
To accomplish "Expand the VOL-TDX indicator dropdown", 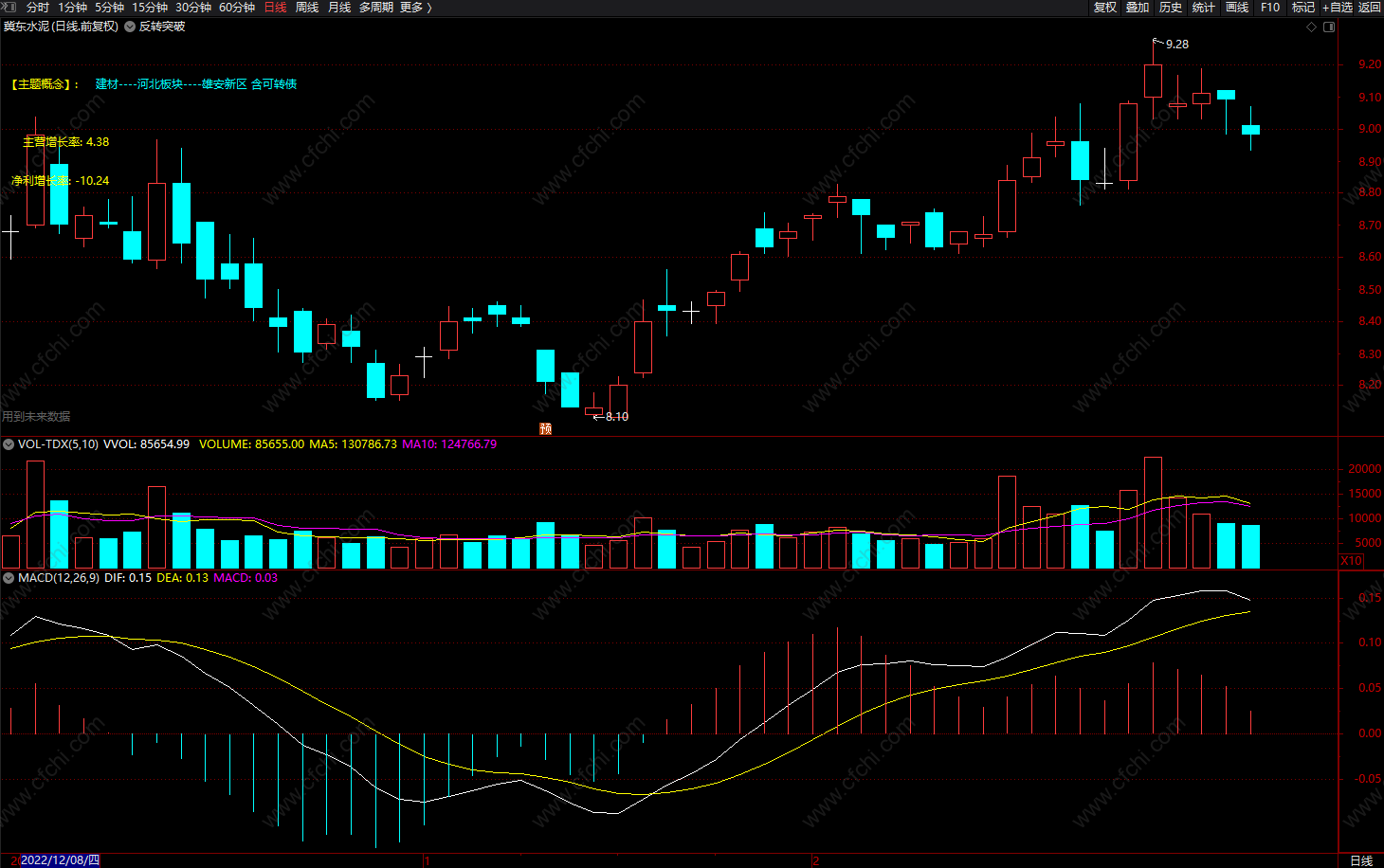I will [9, 444].
